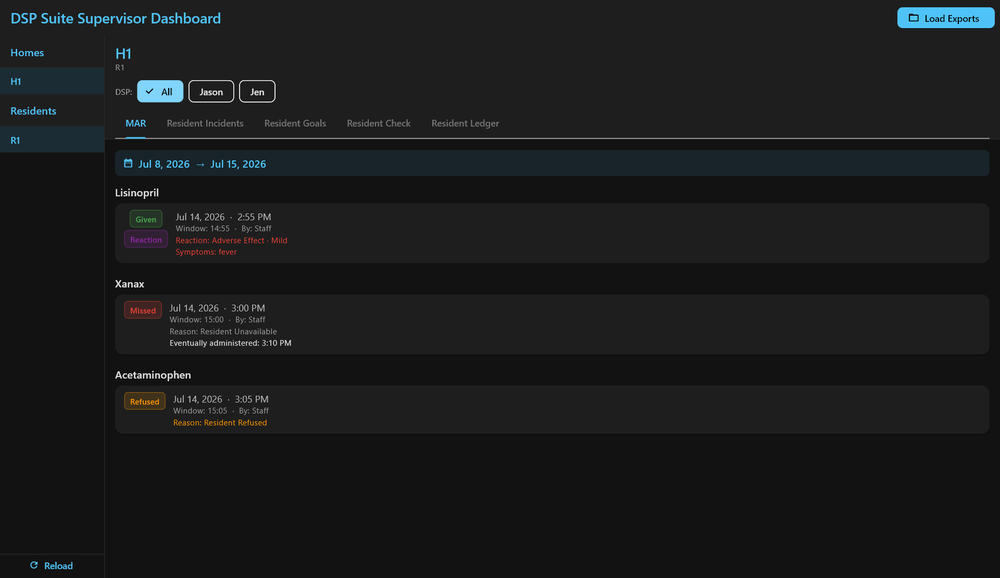Click the checkmark icon on All chip
Screen dimensions: 1000x578
point(149,91)
